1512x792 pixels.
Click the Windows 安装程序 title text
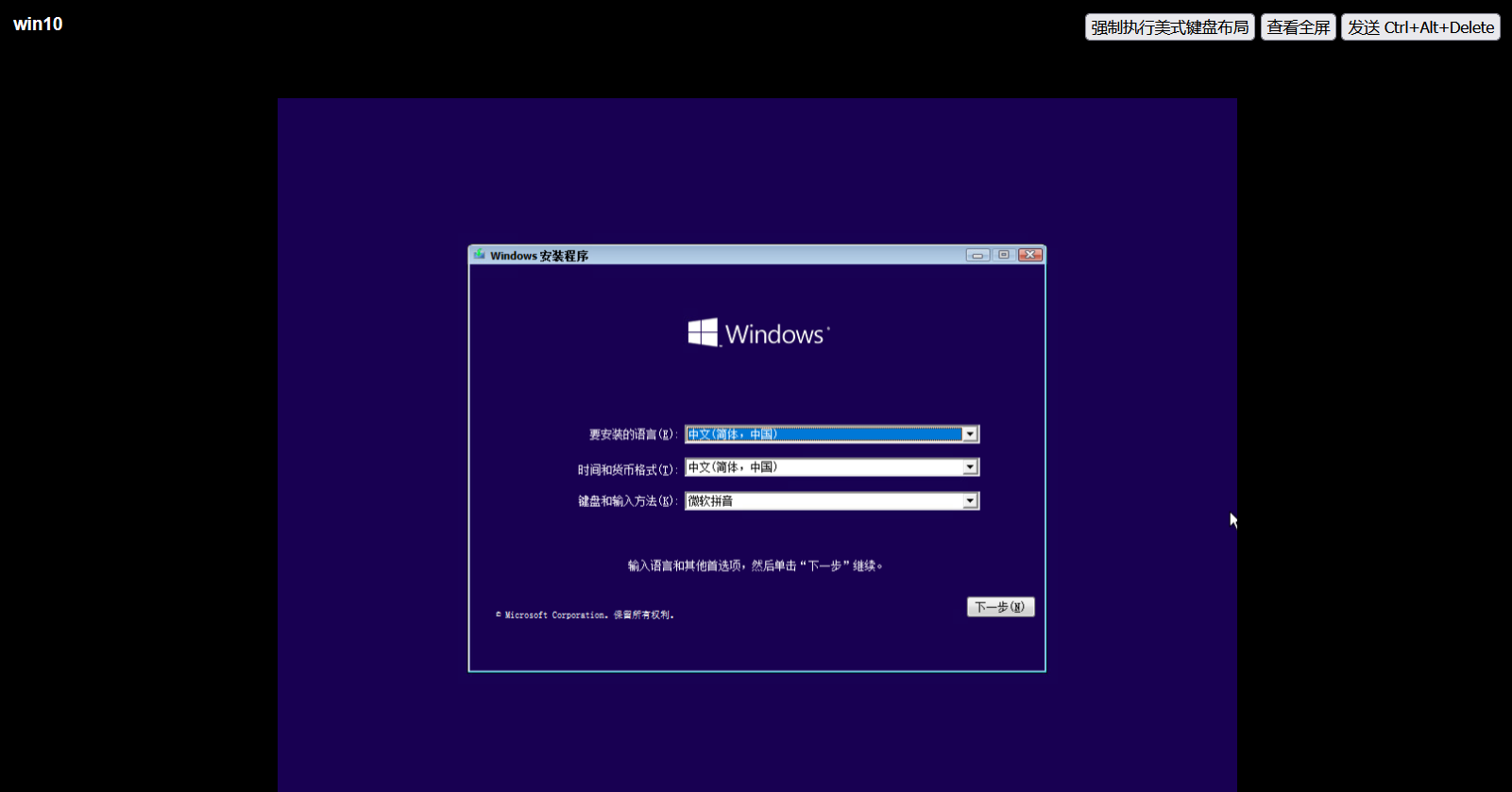pos(539,256)
